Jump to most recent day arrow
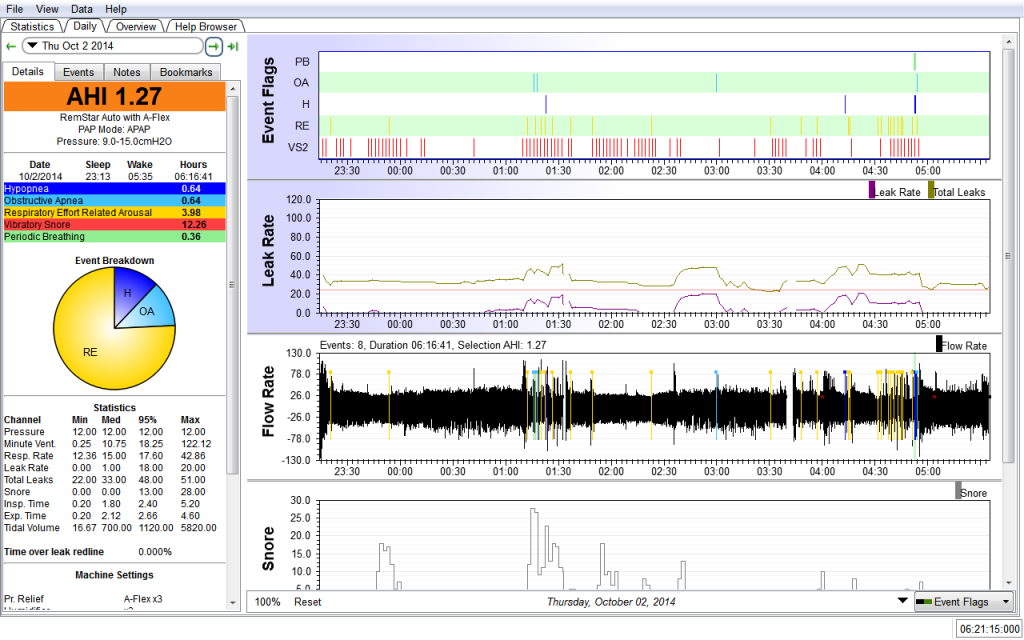The image size is (1024, 640). point(233,46)
